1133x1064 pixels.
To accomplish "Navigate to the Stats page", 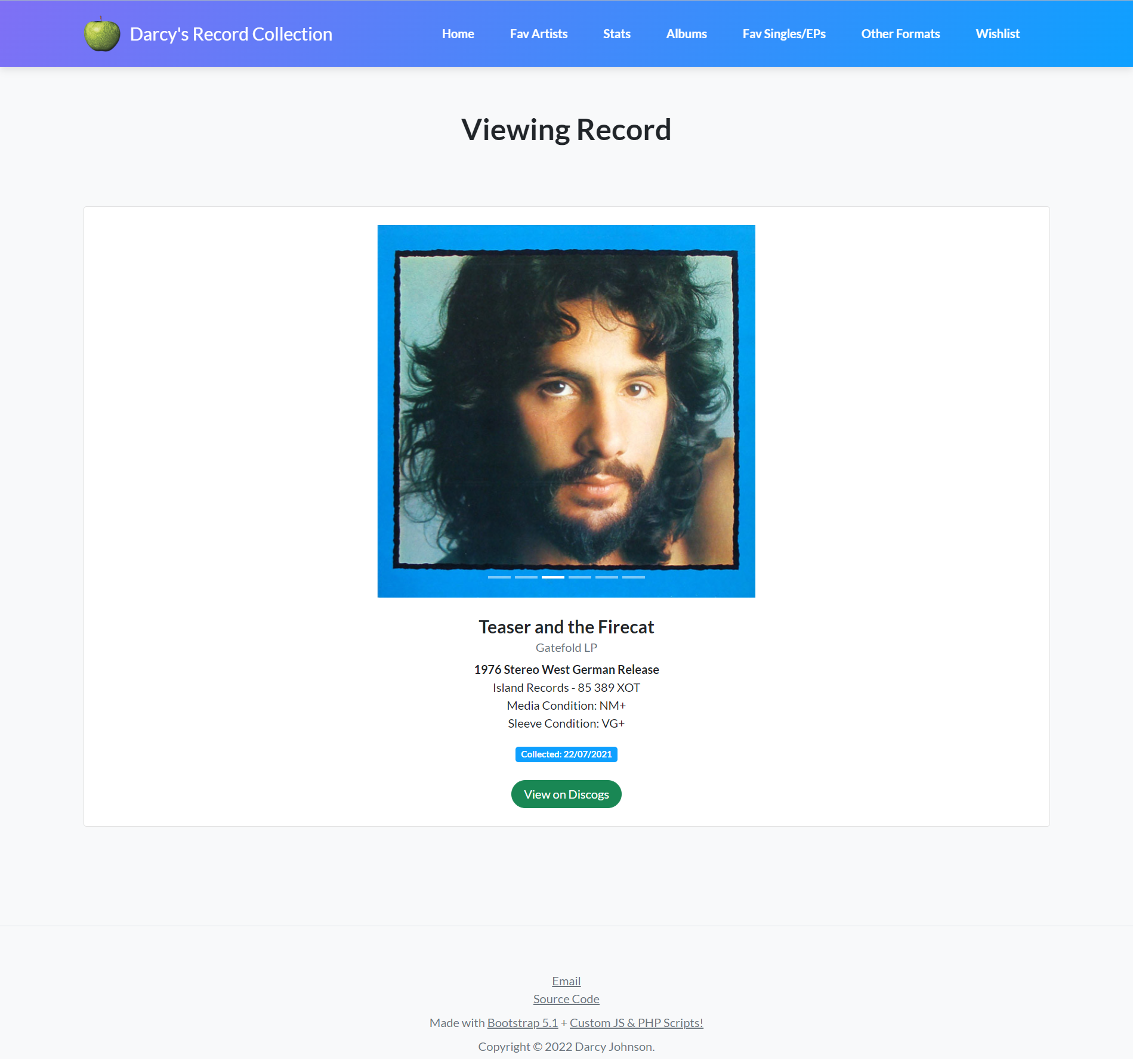I will coord(616,34).
